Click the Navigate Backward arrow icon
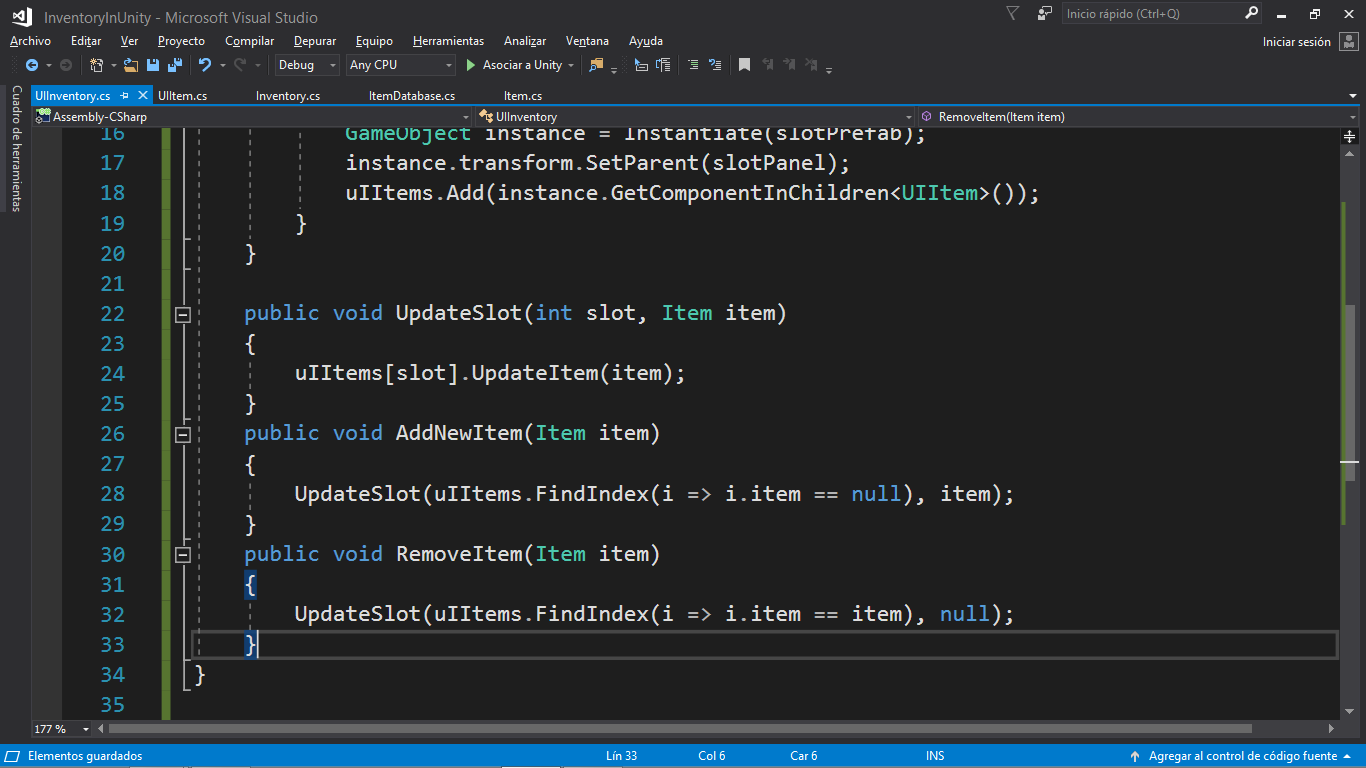This screenshot has width=1366, height=768. [x=32, y=65]
